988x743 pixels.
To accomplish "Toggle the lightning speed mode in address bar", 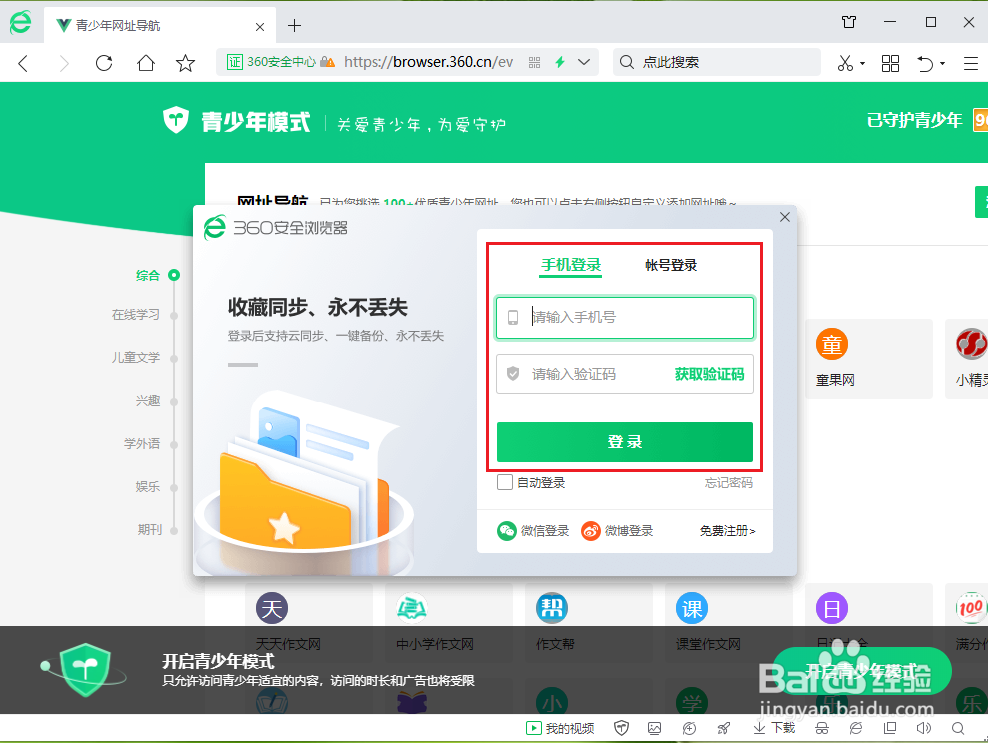I will point(561,62).
